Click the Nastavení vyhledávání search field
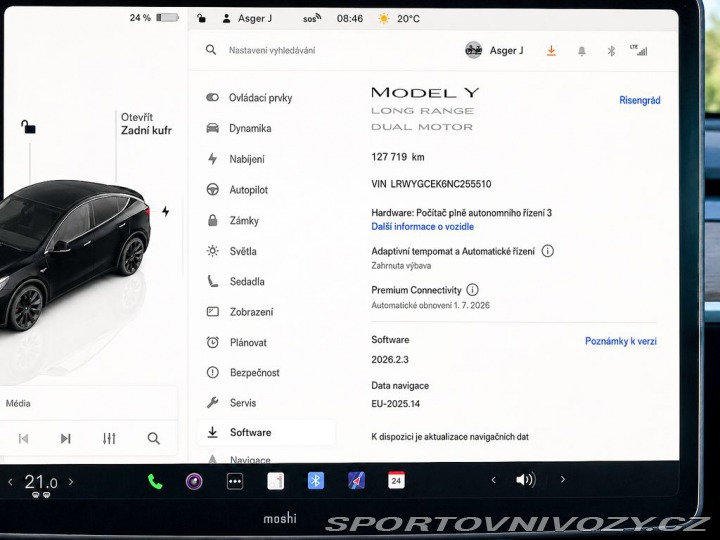 (x=272, y=51)
